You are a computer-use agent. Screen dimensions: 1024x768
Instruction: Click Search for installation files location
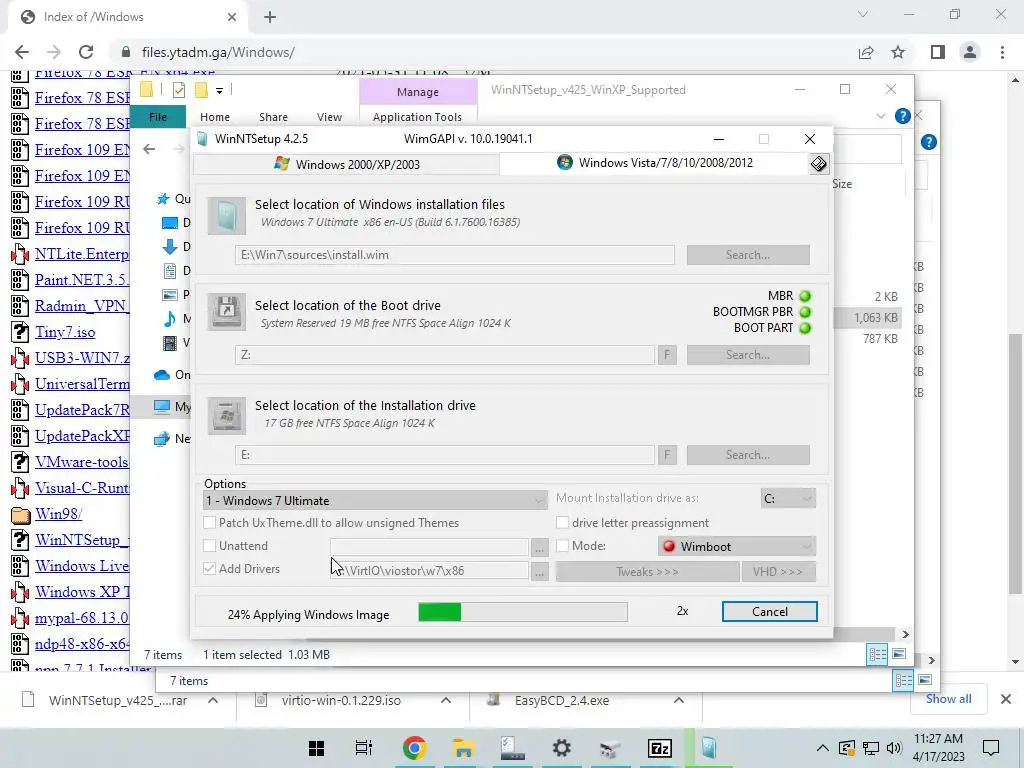click(748, 255)
